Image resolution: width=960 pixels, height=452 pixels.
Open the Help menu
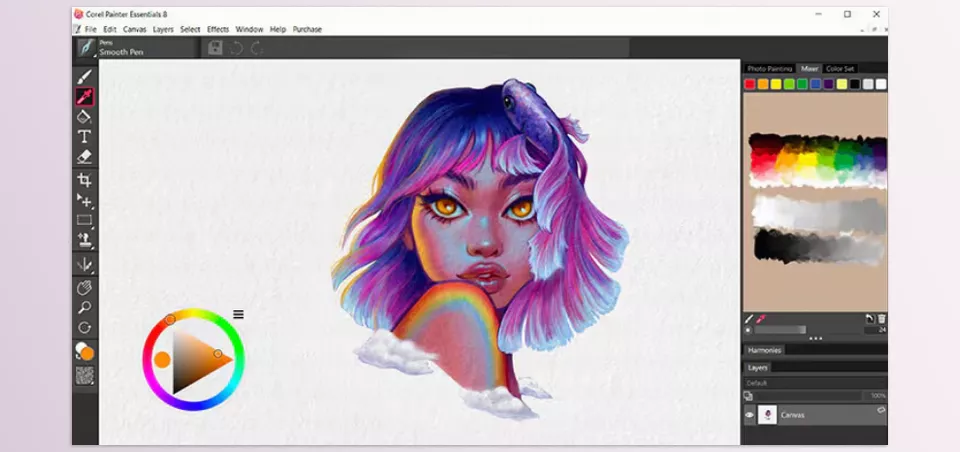pyautogui.click(x=278, y=29)
